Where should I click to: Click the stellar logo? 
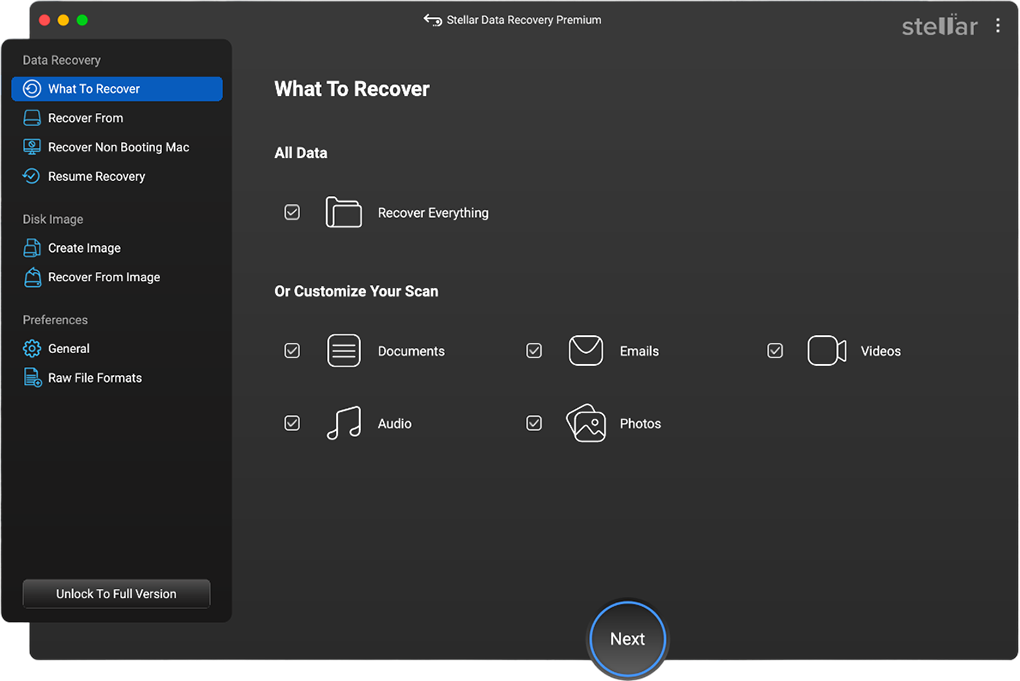(x=939, y=25)
